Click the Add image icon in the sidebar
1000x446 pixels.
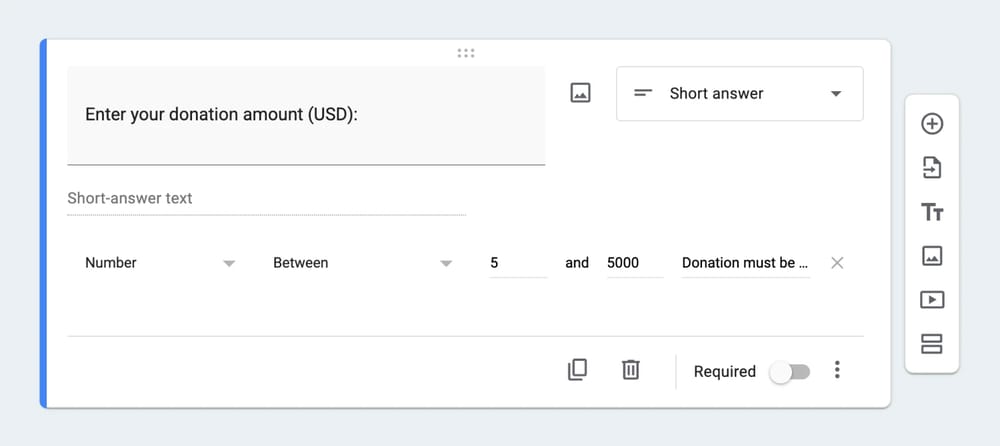click(x=932, y=256)
